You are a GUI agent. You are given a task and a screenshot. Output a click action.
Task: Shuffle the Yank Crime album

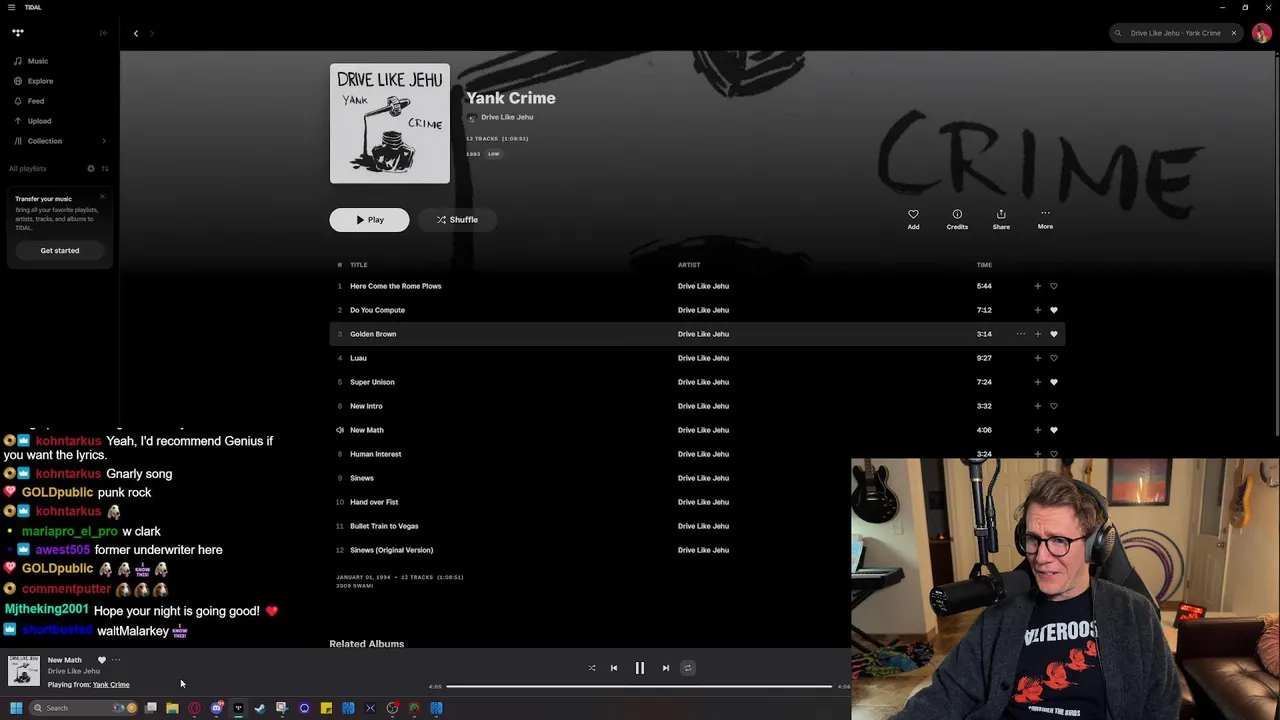[x=457, y=220]
